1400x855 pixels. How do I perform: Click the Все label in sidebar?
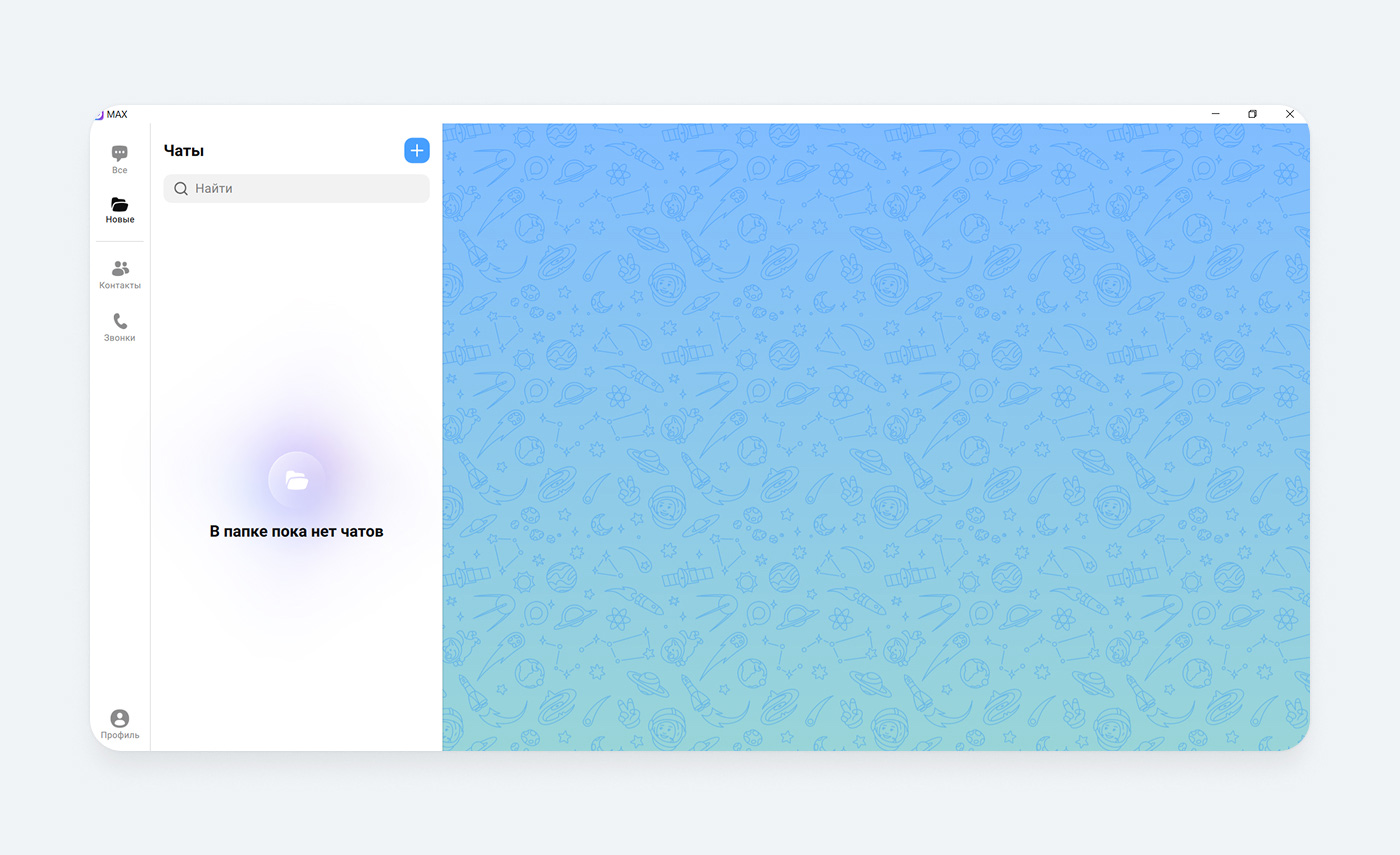point(120,171)
